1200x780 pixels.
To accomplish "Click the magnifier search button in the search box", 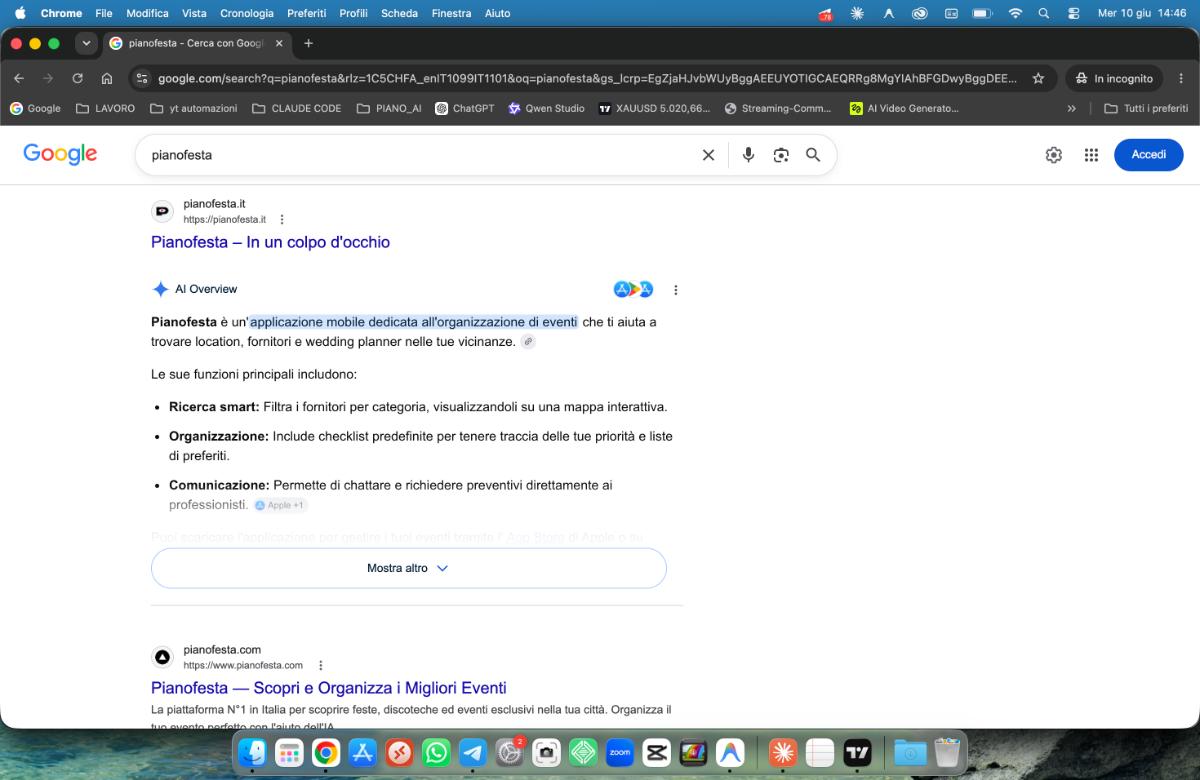I will point(813,155).
